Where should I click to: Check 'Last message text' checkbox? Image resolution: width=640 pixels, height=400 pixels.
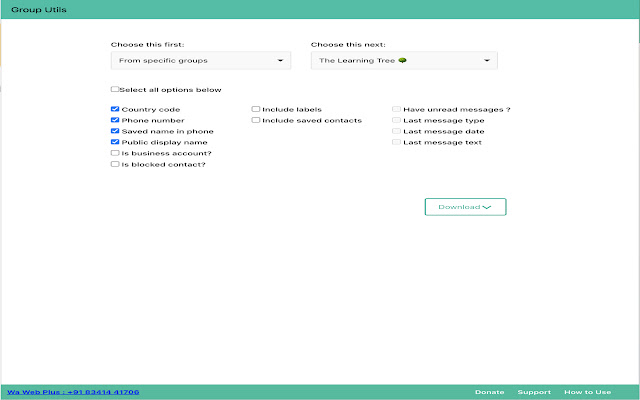[396, 142]
